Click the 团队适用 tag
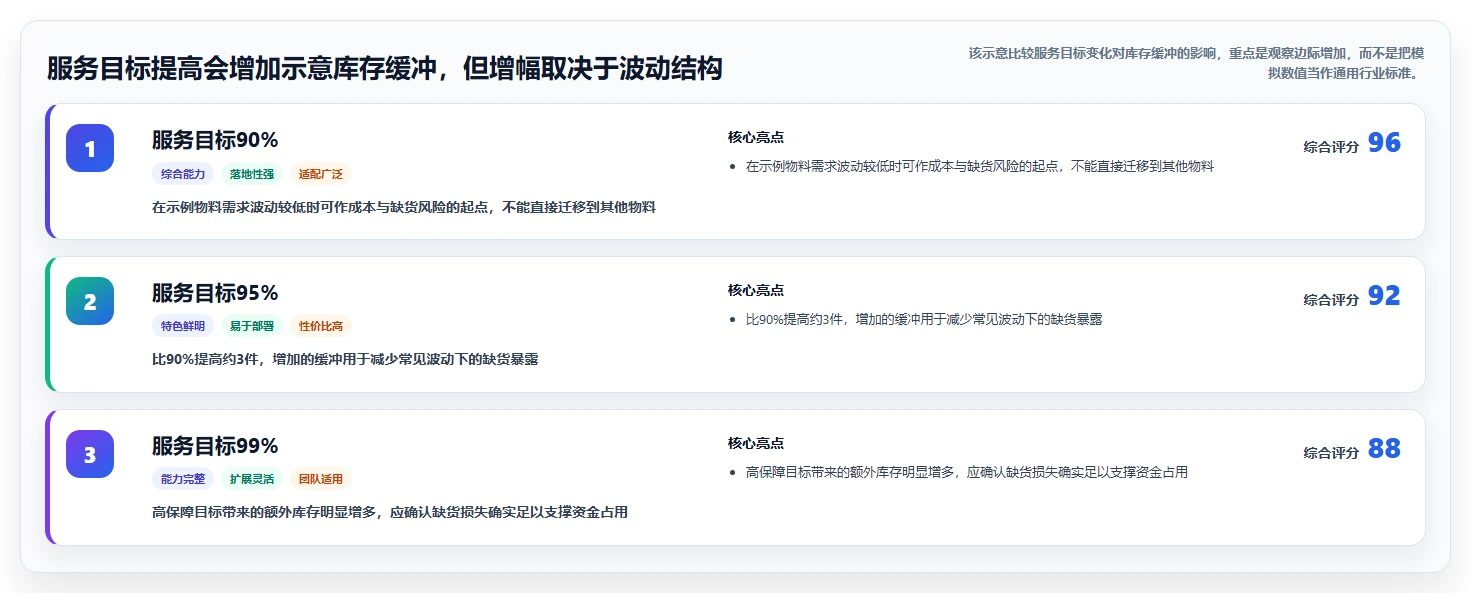Viewport: 1471px width, 593px height. 321,479
